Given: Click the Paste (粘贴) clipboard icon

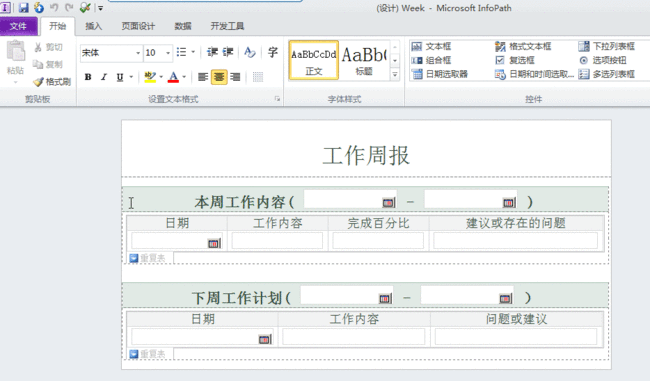Looking at the screenshot, I should point(16,52).
